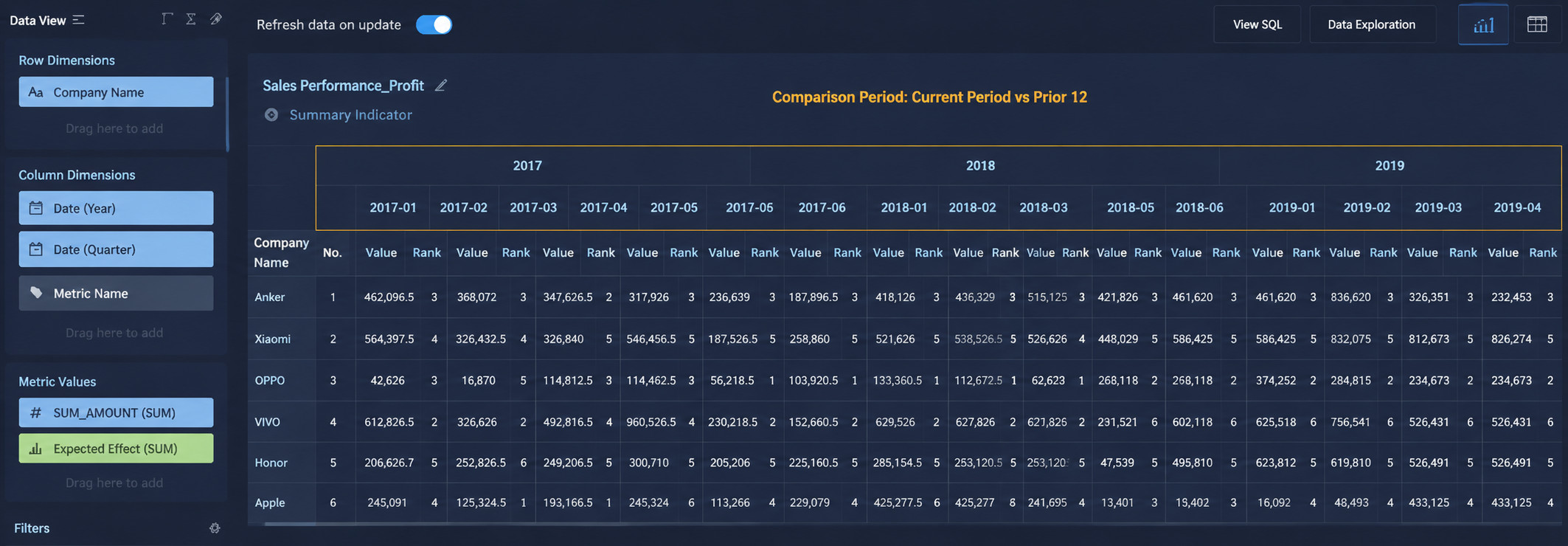
Task: Click cell value 960,526.5 in VIVO row
Action: (x=651, y=422)
